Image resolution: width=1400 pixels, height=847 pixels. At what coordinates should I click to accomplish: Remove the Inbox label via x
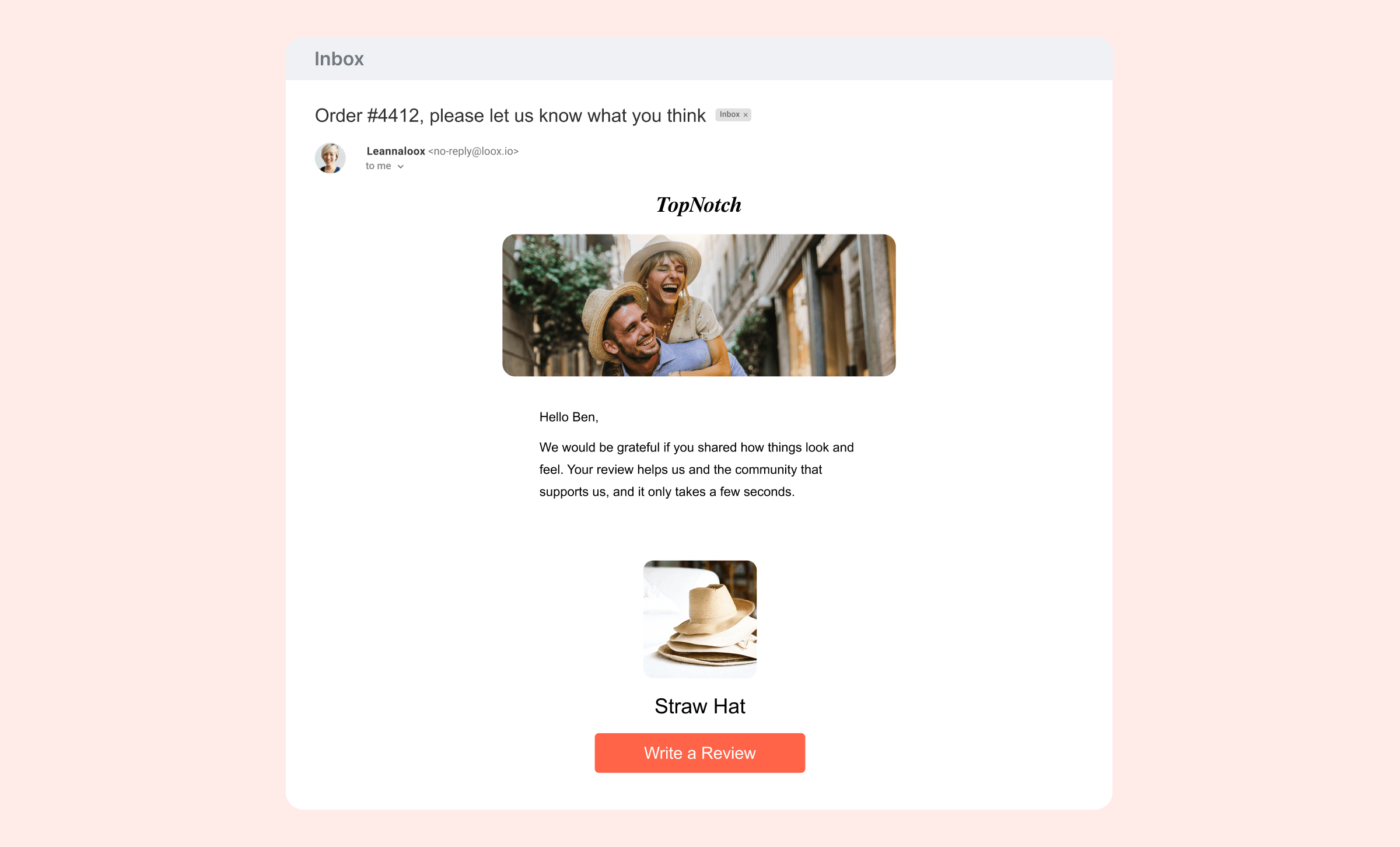coord(745,115)
